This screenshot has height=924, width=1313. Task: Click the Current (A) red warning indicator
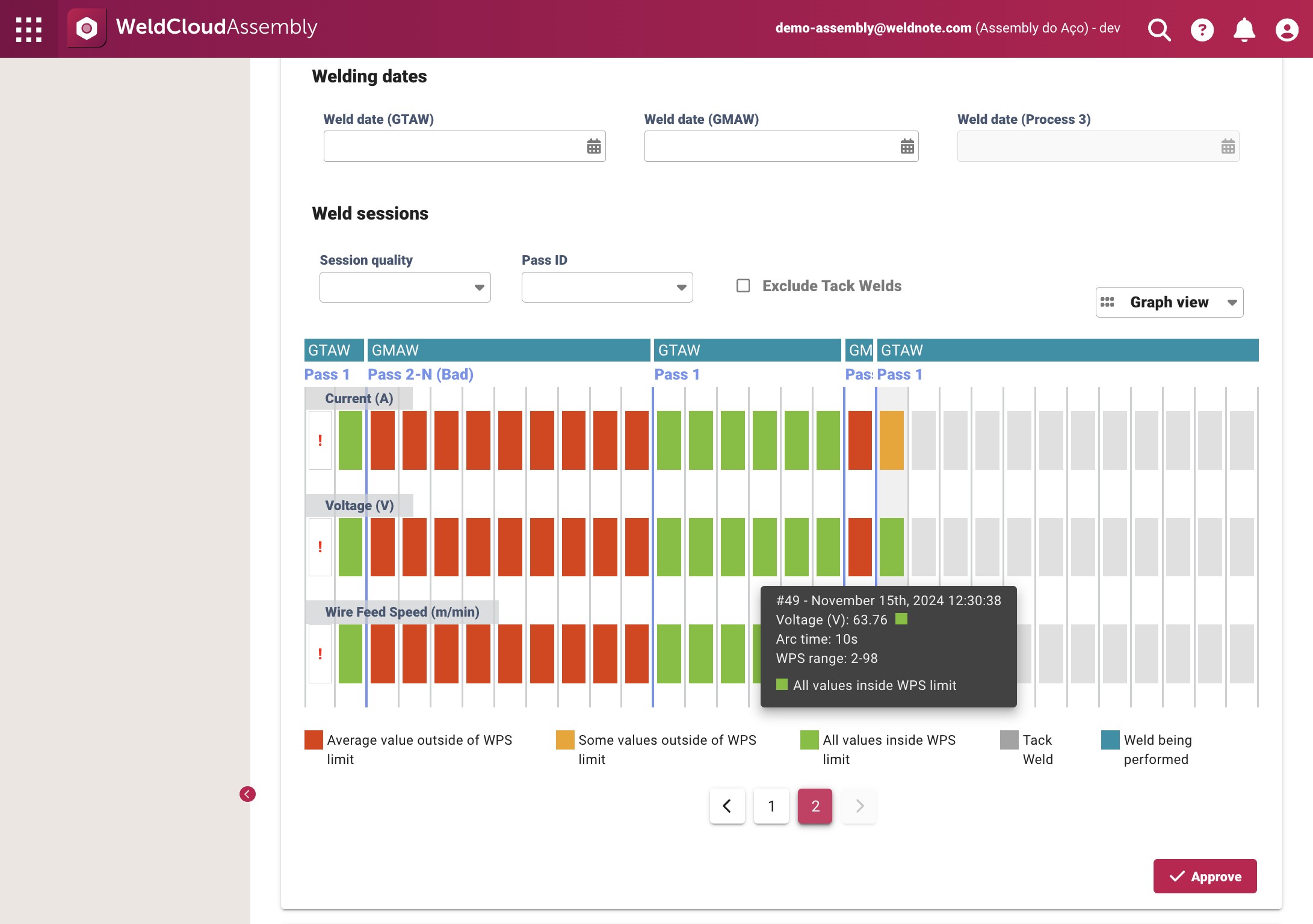pyautogui.click(x=320, y=440)
